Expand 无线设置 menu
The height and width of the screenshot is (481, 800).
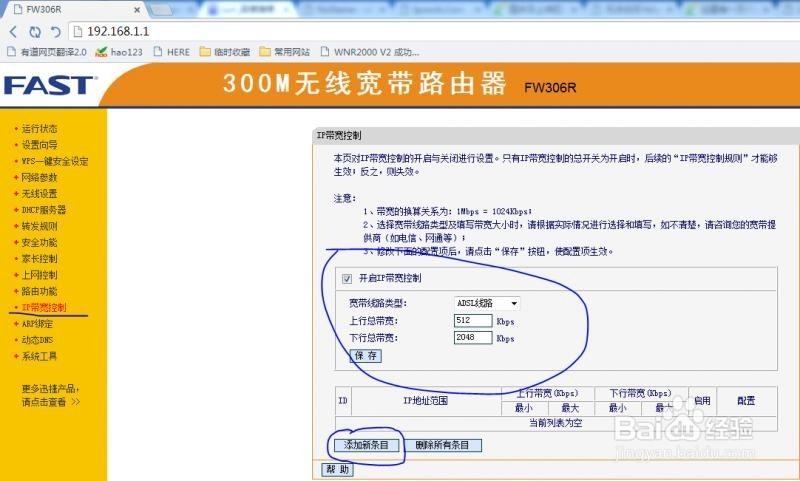pos(39,194)
